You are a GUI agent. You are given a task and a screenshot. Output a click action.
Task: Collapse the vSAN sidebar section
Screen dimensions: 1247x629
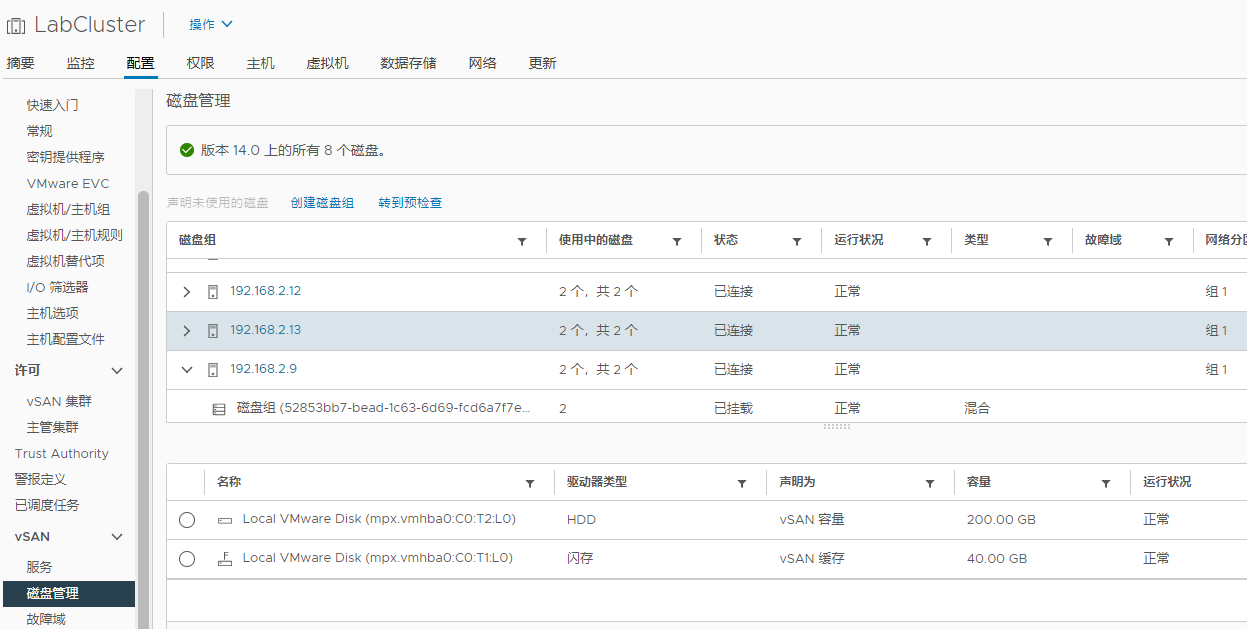[117, 537]
